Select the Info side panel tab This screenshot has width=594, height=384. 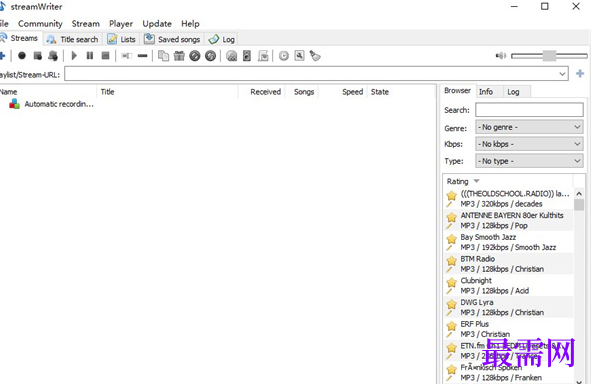pos(489,92)
